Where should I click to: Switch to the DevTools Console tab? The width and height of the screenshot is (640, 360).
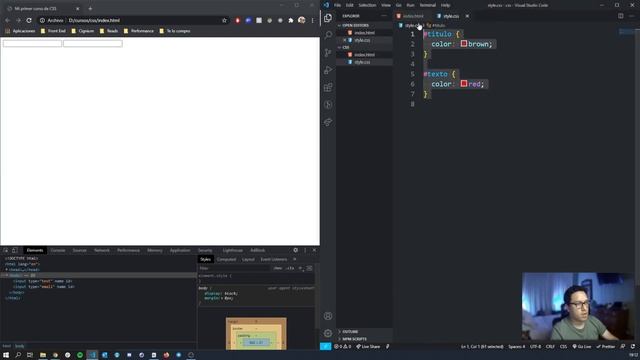pos(58,250)
